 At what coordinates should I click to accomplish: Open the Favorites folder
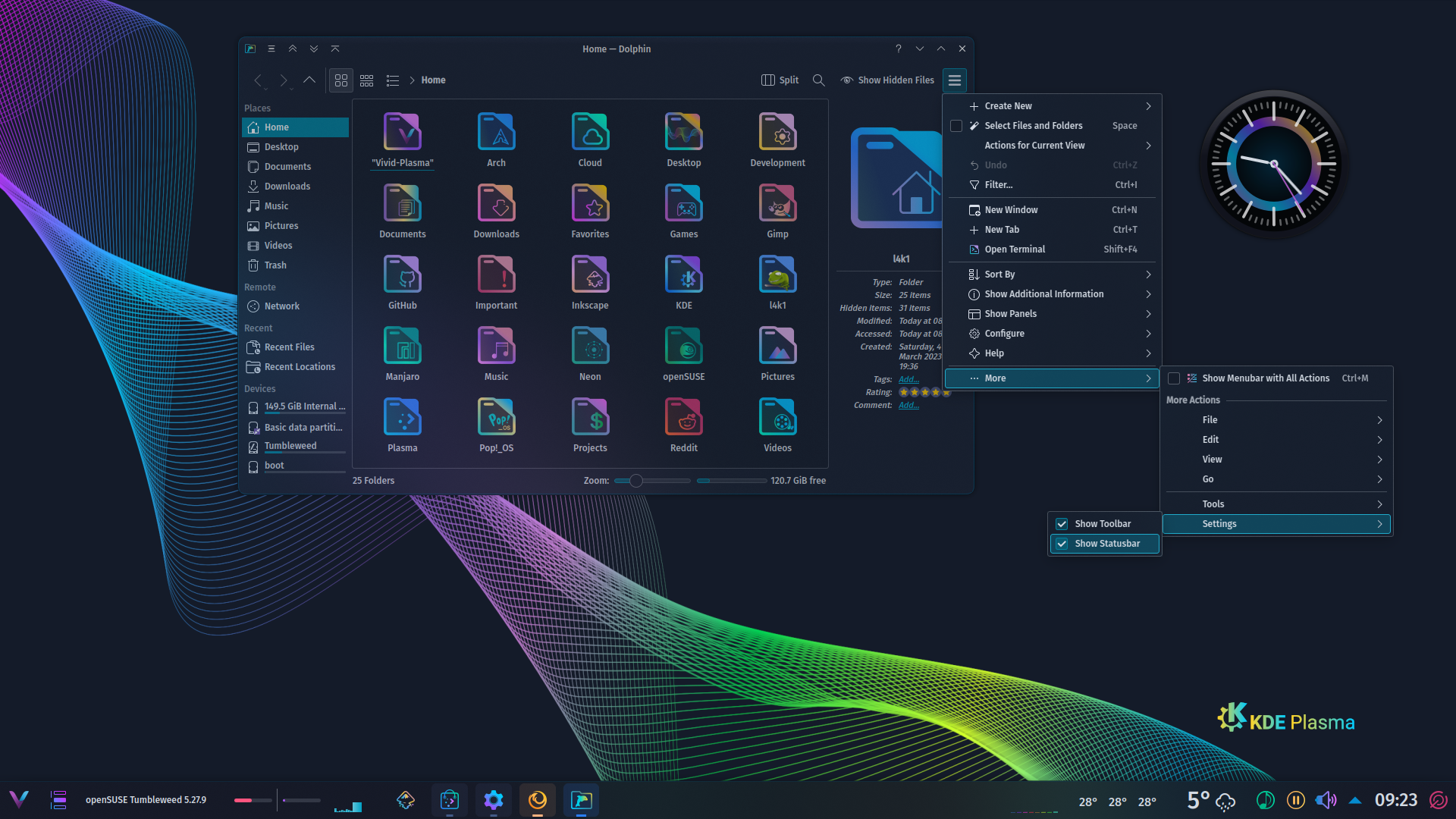590,212
